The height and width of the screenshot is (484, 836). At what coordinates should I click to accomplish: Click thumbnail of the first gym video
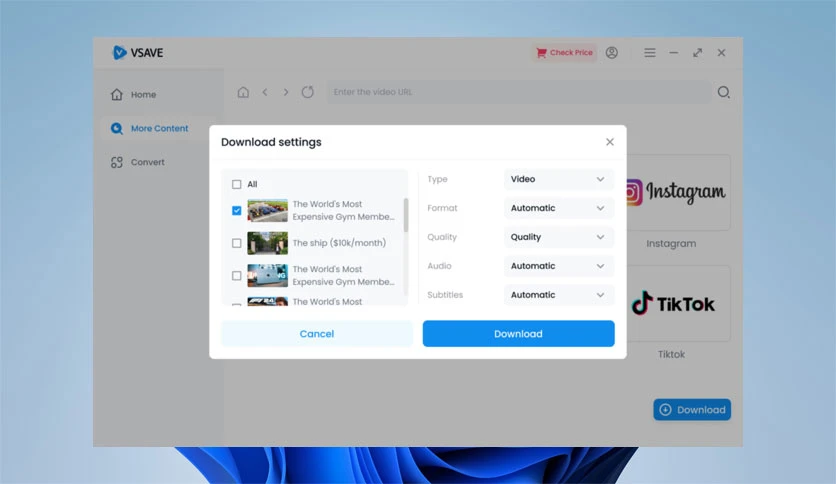coord(268,211)
